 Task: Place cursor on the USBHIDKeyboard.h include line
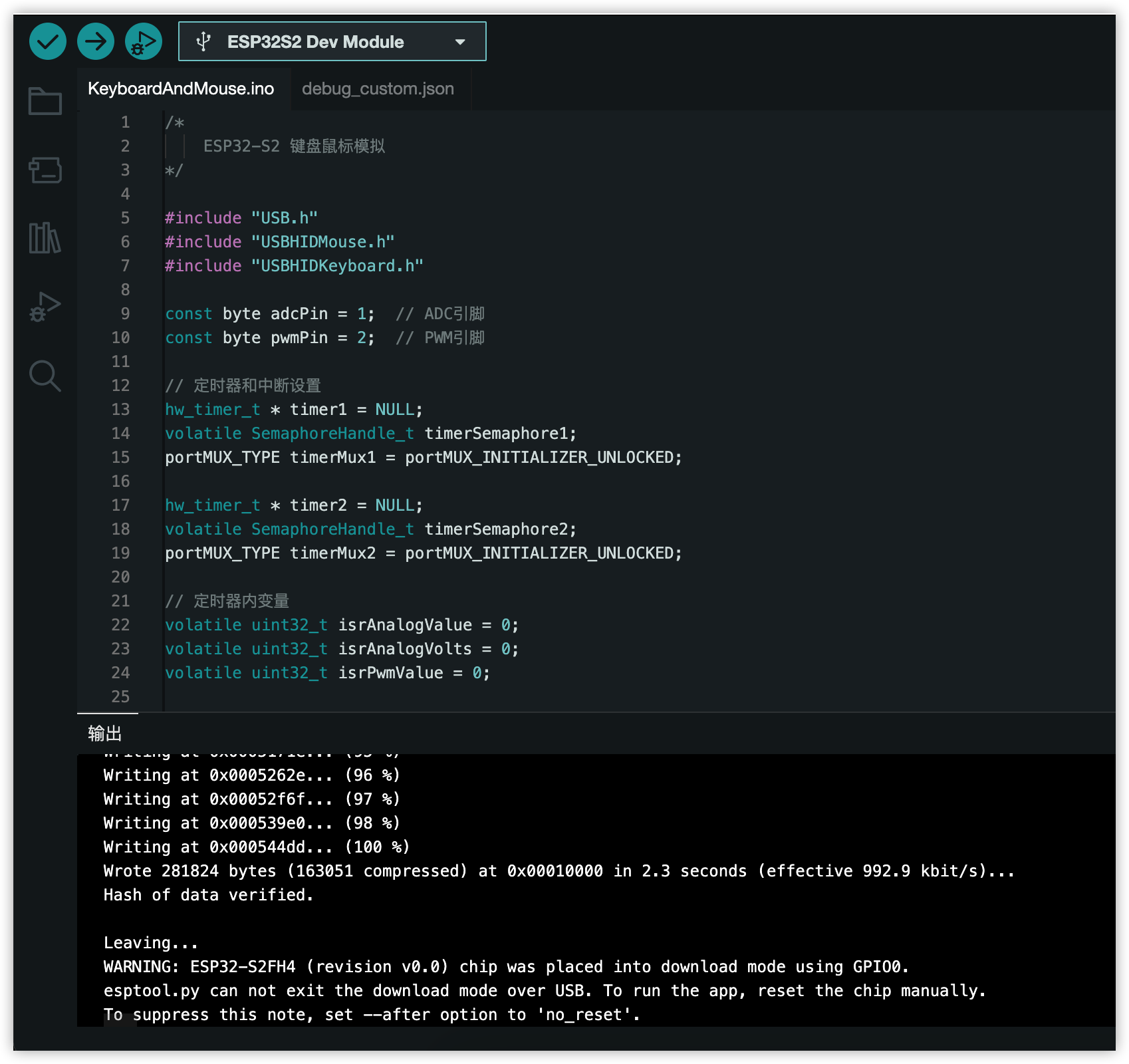coord(294,265)
